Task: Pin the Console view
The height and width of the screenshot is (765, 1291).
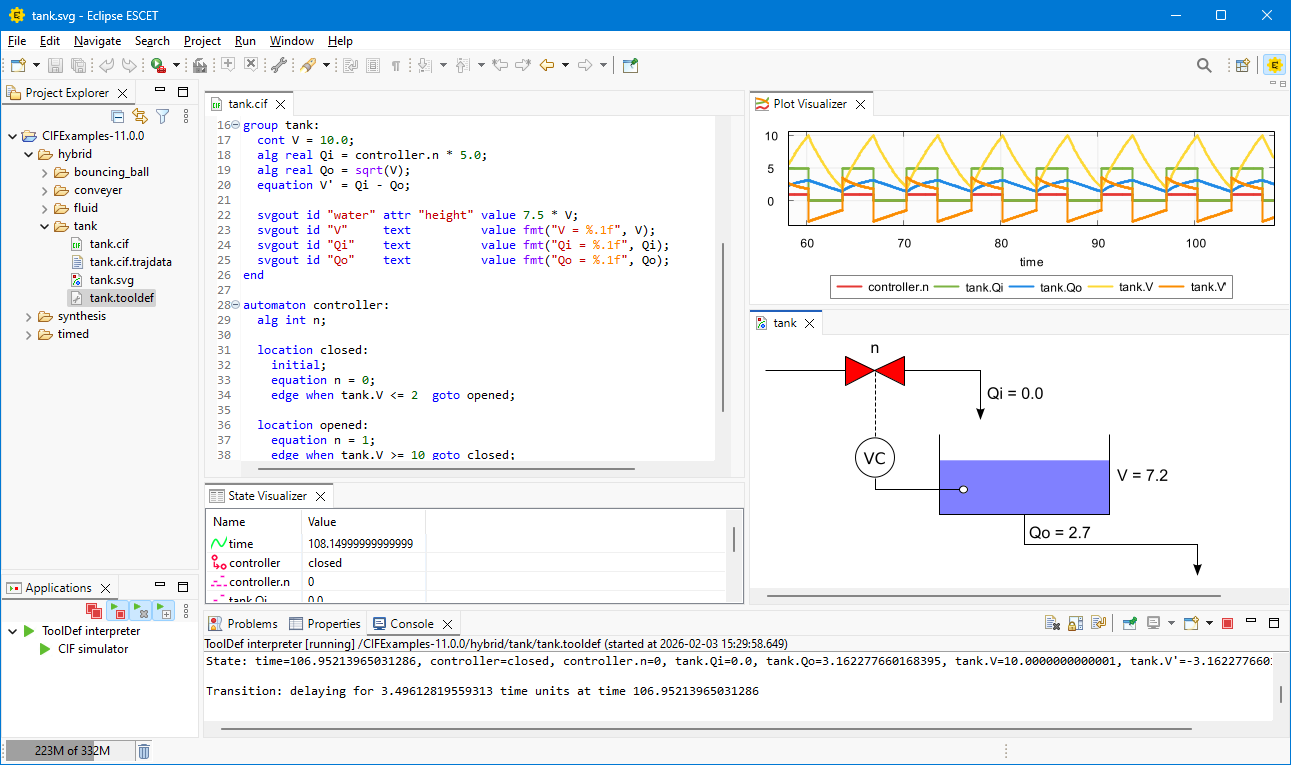Action: point(1131,622)
